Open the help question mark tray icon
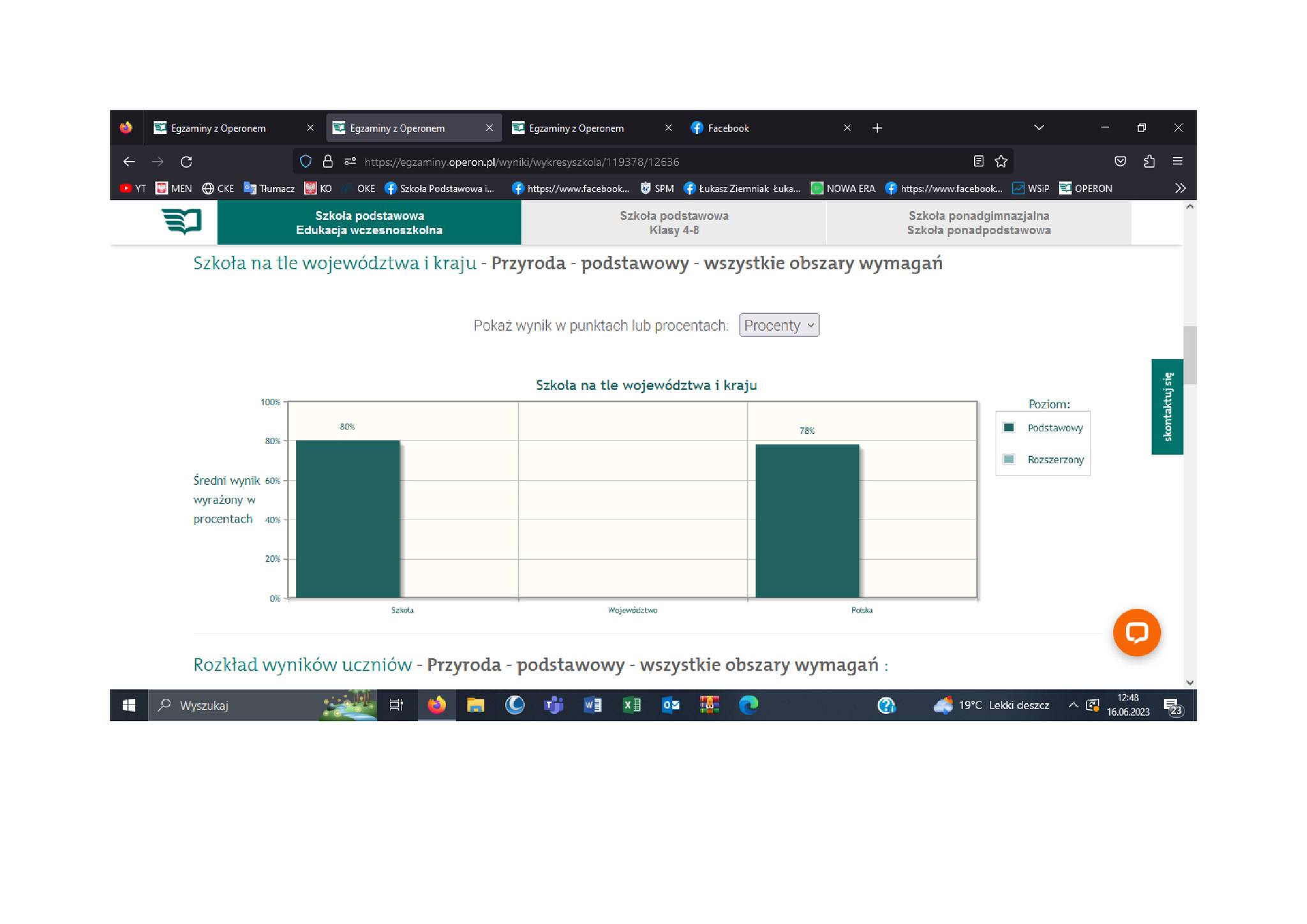 tap(886, 705)
